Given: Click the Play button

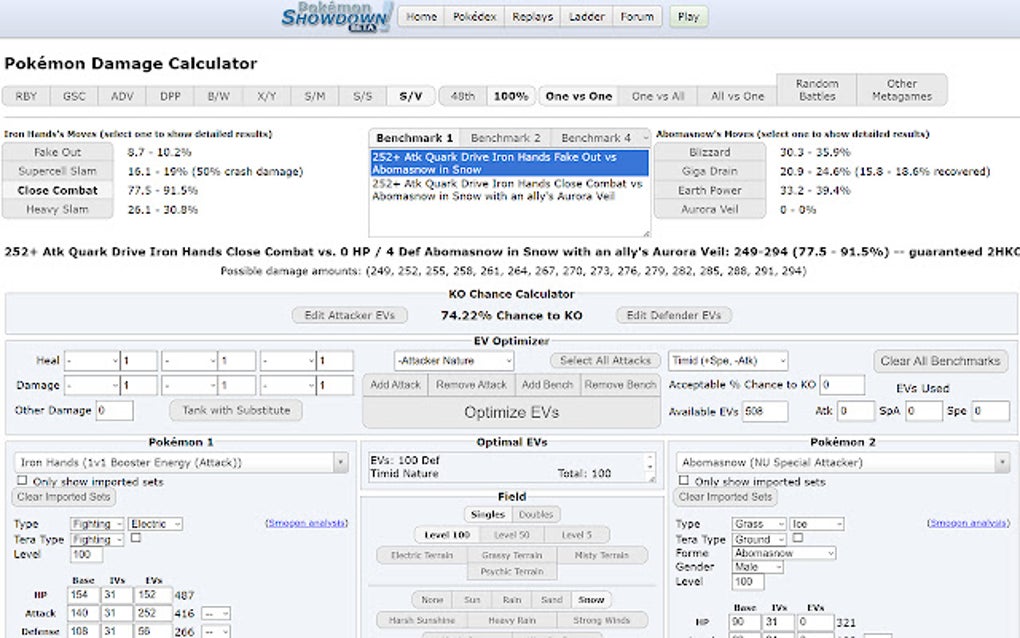Looking at the screenshot, I should tap(688, 17).
